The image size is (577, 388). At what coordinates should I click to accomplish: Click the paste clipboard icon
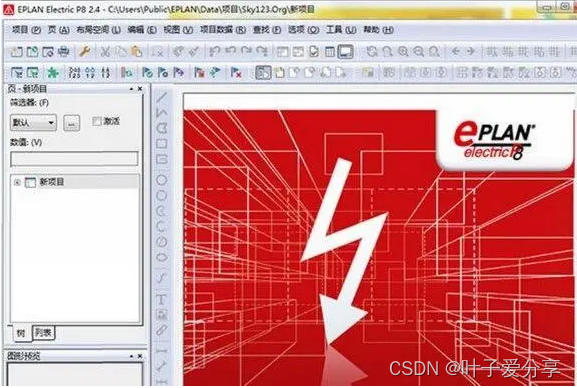click(137, 52)
